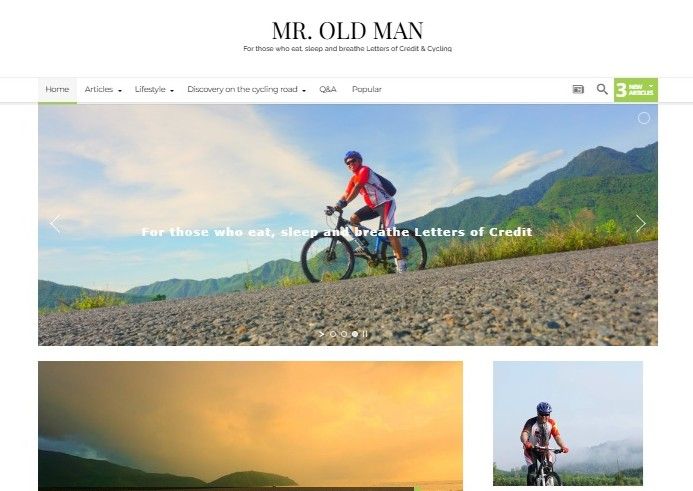Go to previous slide with left arrow

(x=55, y=224)
